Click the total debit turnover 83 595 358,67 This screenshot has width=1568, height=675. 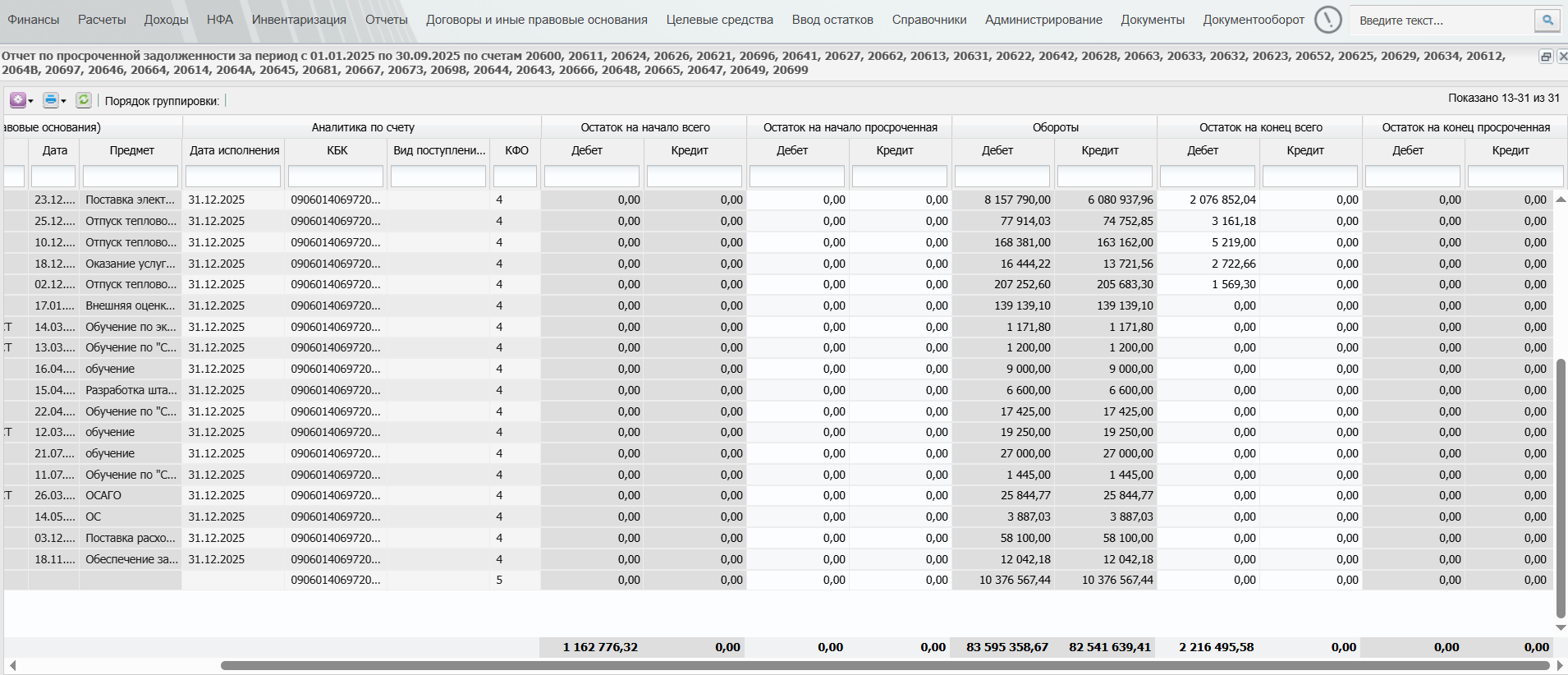tap(1007, 647)
